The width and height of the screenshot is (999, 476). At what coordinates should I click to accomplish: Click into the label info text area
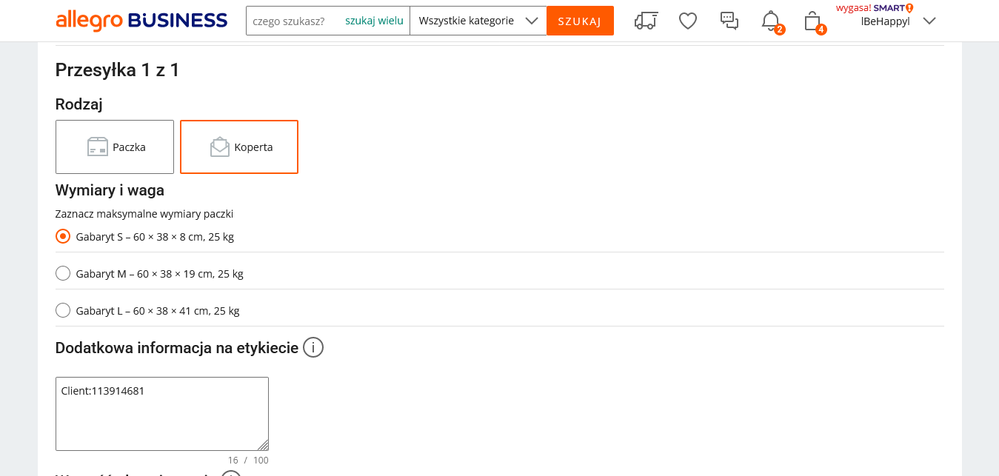click(162, 413)
